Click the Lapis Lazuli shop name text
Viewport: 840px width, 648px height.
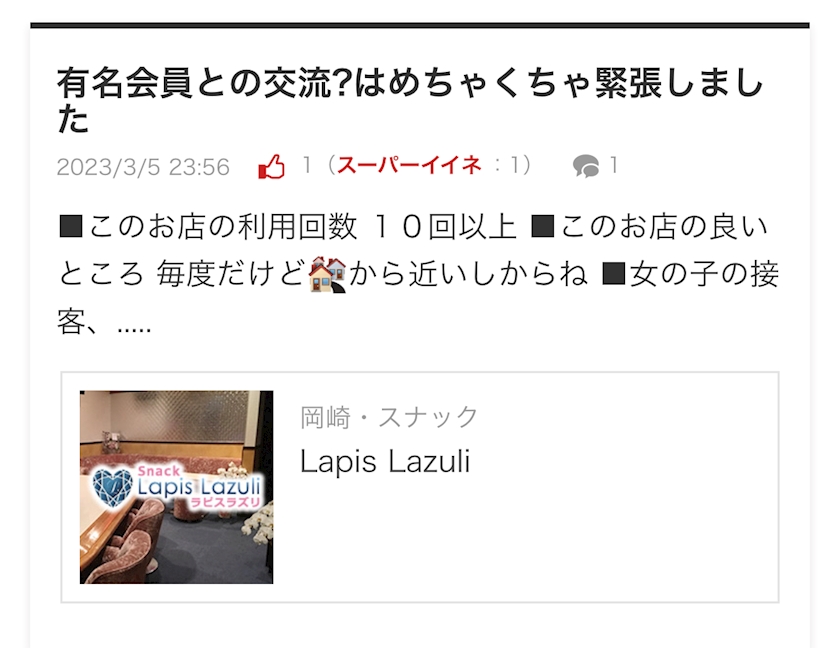(385, 462)
